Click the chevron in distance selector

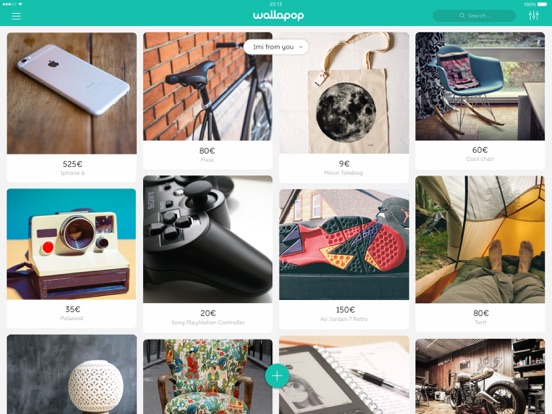(x=301, y=47)
